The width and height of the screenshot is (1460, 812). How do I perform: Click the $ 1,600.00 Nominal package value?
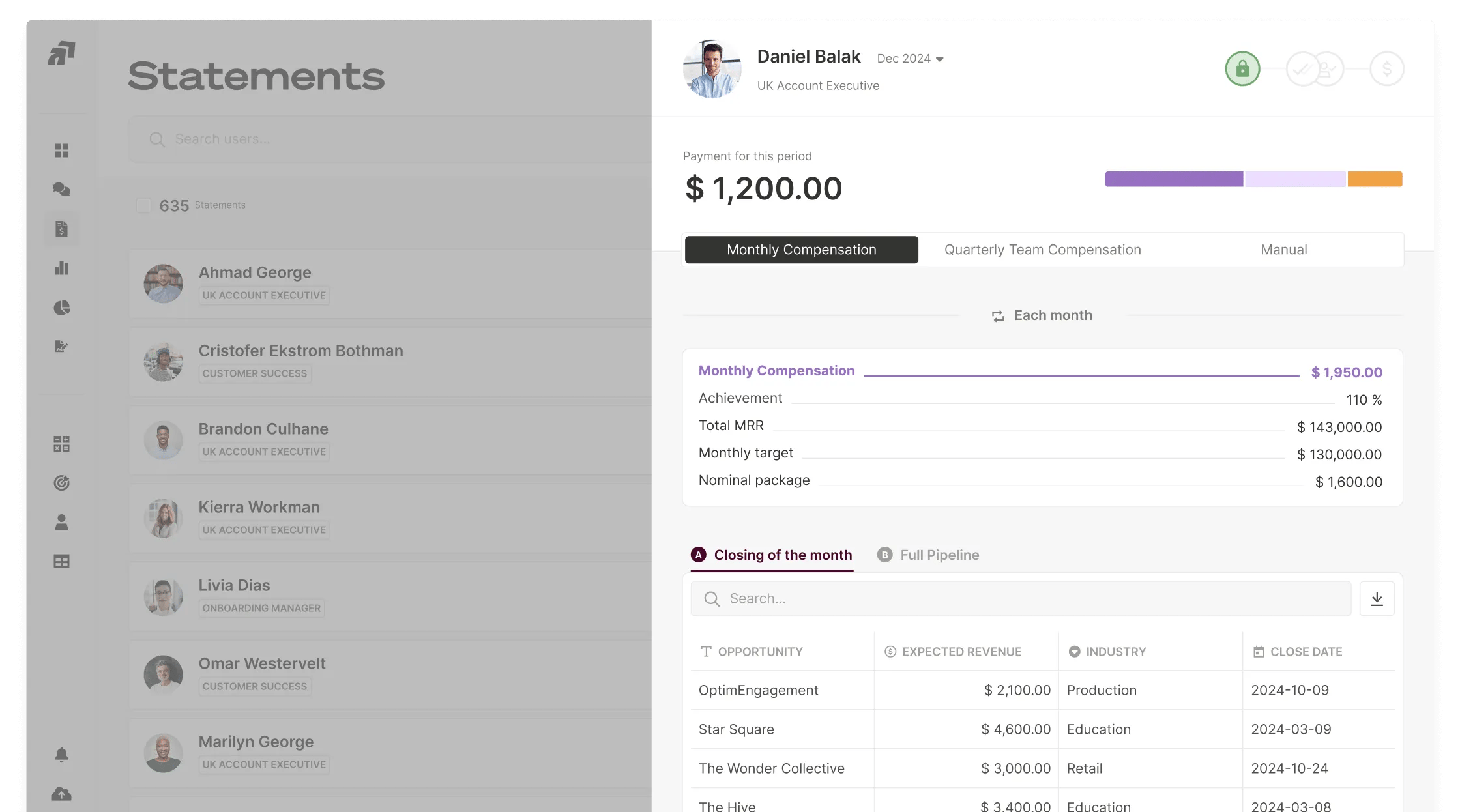point(1349,482)
